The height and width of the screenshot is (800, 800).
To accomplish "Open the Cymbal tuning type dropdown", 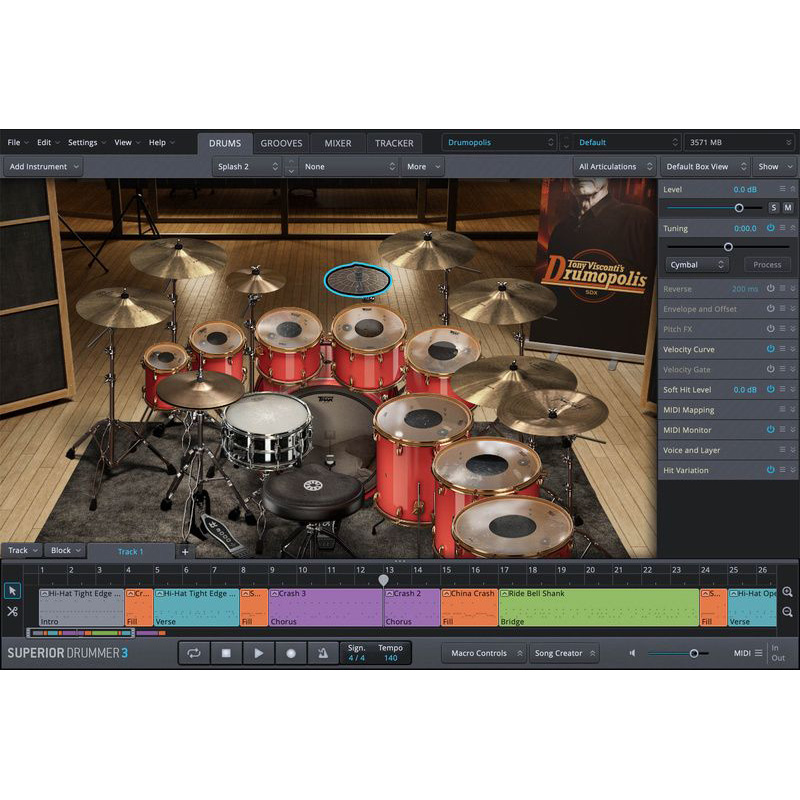I will pos(697,264).
